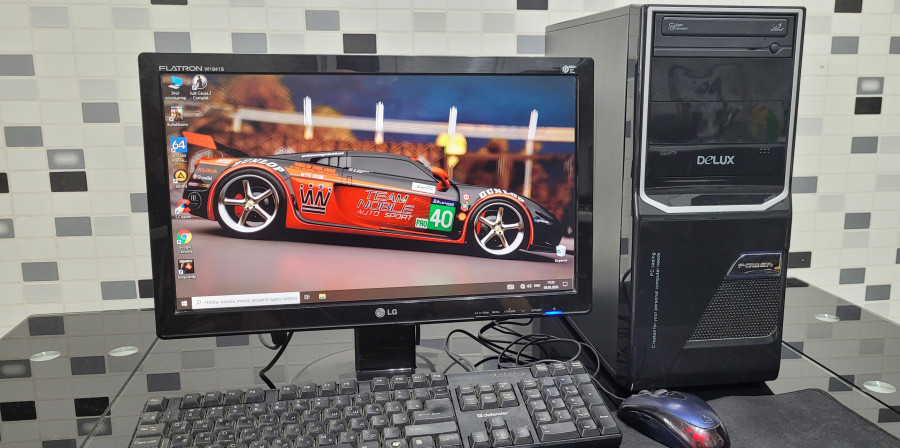Open the AIDA64 desktop shortcut
Image resolution: width=900 pixels, height=448 pixels.
click(x=179, y=146)
